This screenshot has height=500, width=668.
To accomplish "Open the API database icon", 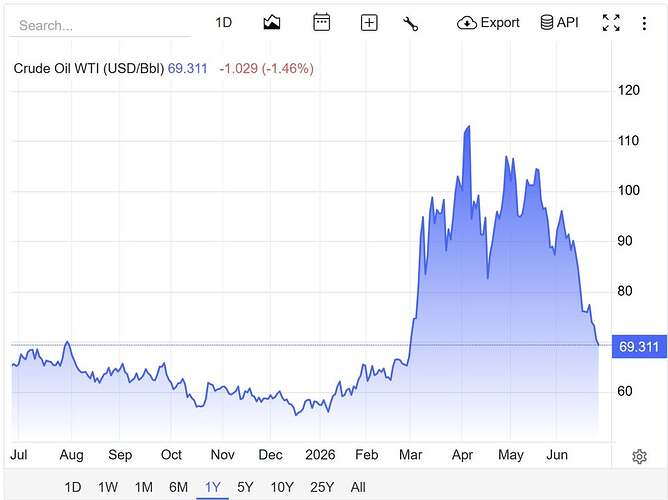I will click(x=559, y=22).
